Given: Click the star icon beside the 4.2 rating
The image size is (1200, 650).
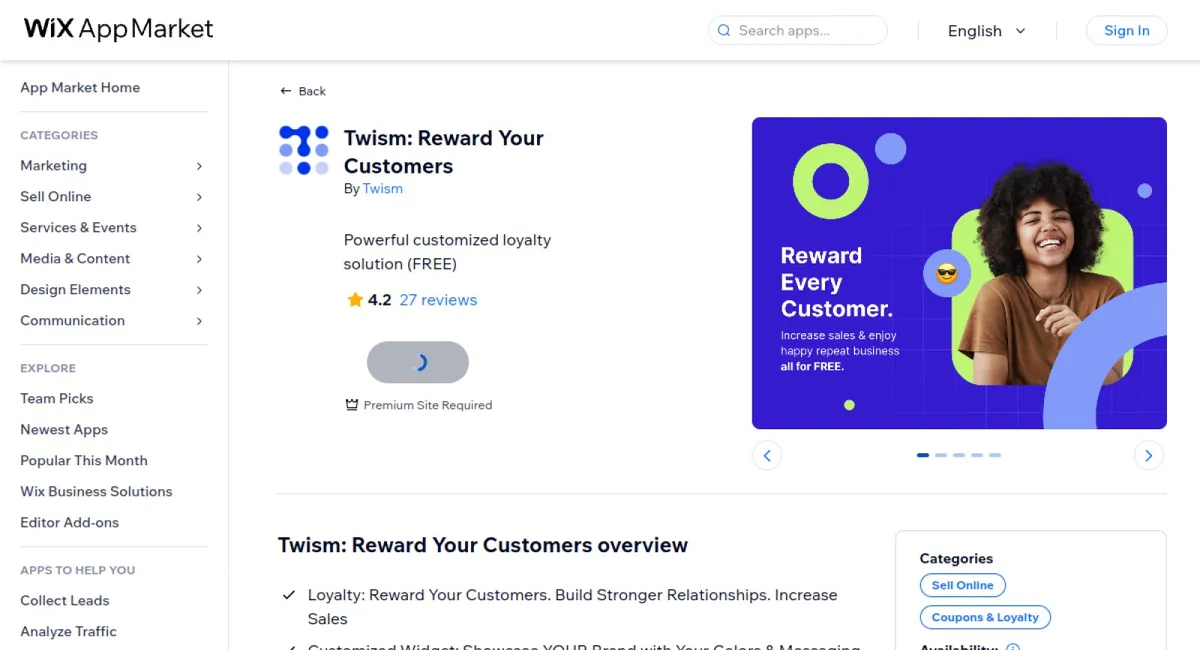Looking at the screenshot, I should pyautogui.click(x=354, y=299).
